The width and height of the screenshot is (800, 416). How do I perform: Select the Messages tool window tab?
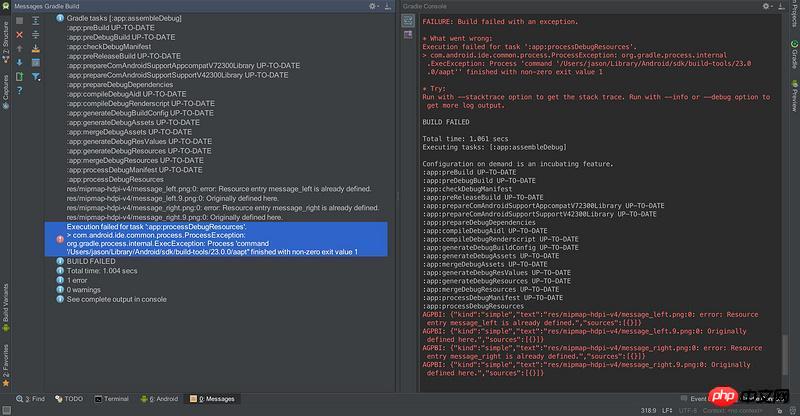tap(212, 399)
